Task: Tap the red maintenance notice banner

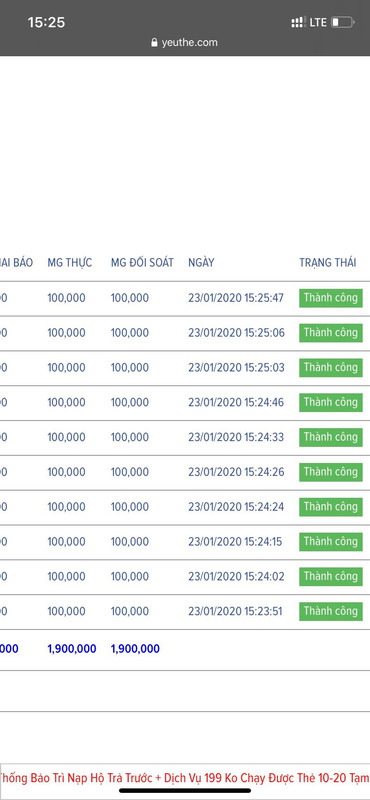Action: 185,779
